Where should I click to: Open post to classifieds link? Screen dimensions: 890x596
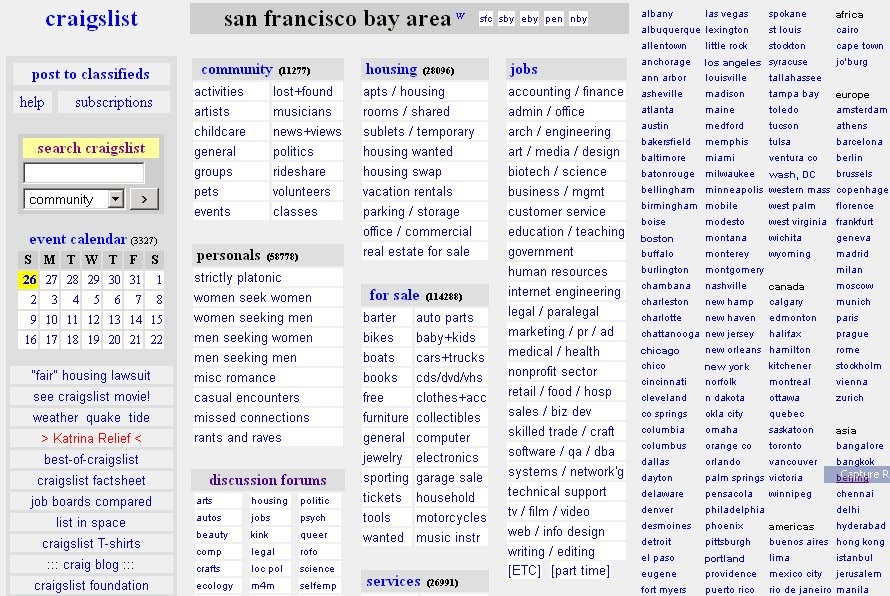click(91, 74)
